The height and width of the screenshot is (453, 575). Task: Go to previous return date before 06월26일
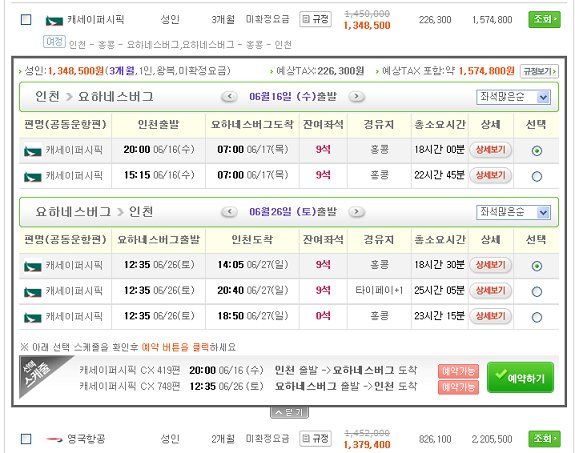click(229, 212)
